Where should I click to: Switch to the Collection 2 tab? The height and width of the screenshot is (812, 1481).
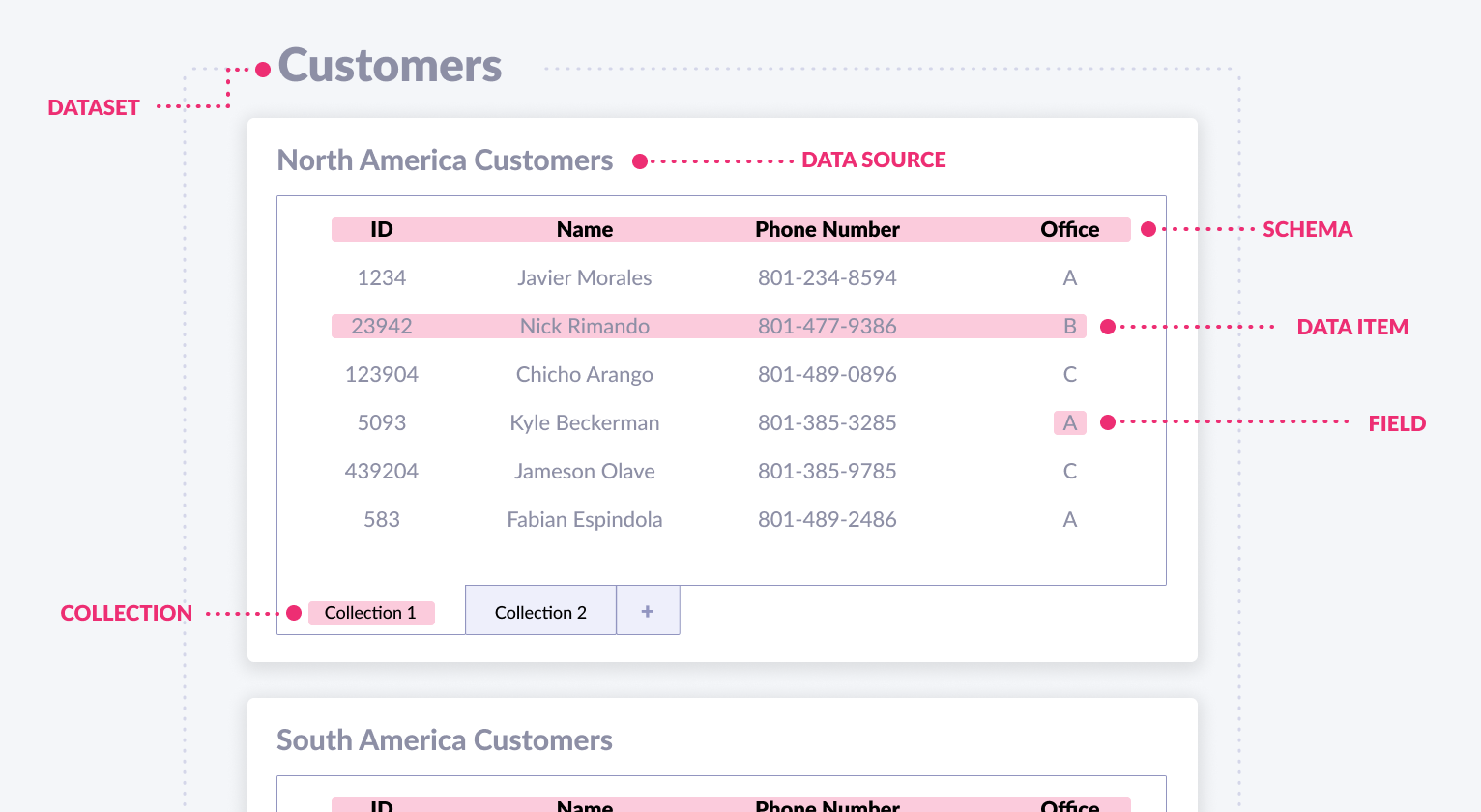(x=540, y=610)
